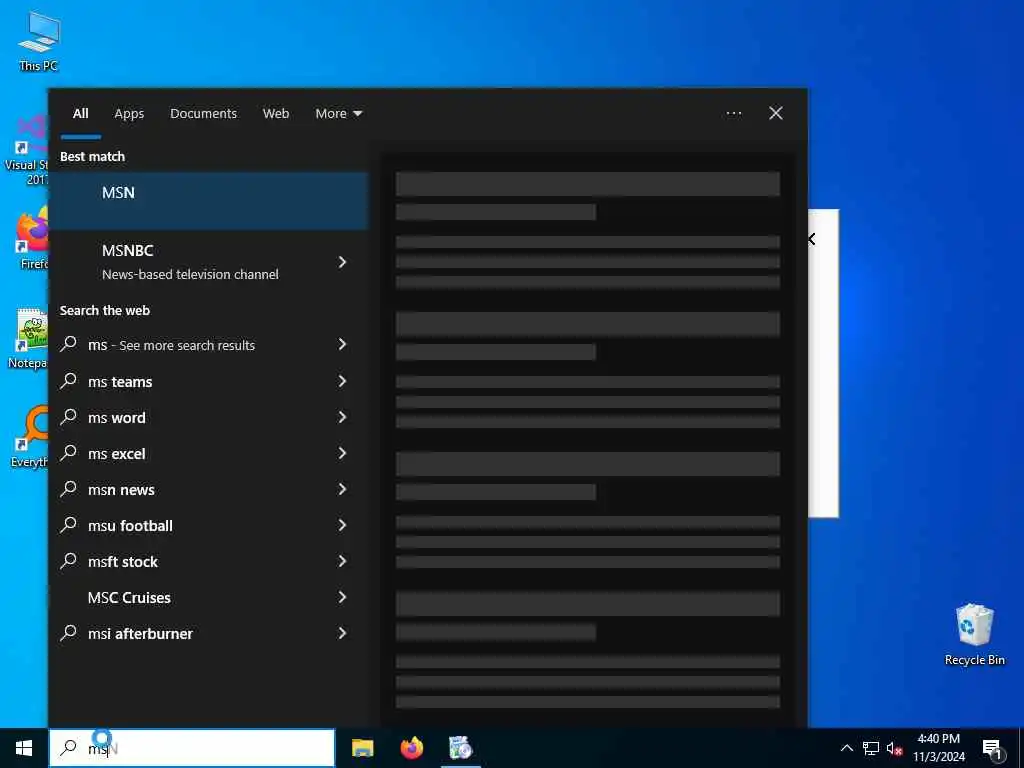Click inside the taskbar search box
The height and width of the screenshot is (768, 1024).
click(x=193, y=748)
